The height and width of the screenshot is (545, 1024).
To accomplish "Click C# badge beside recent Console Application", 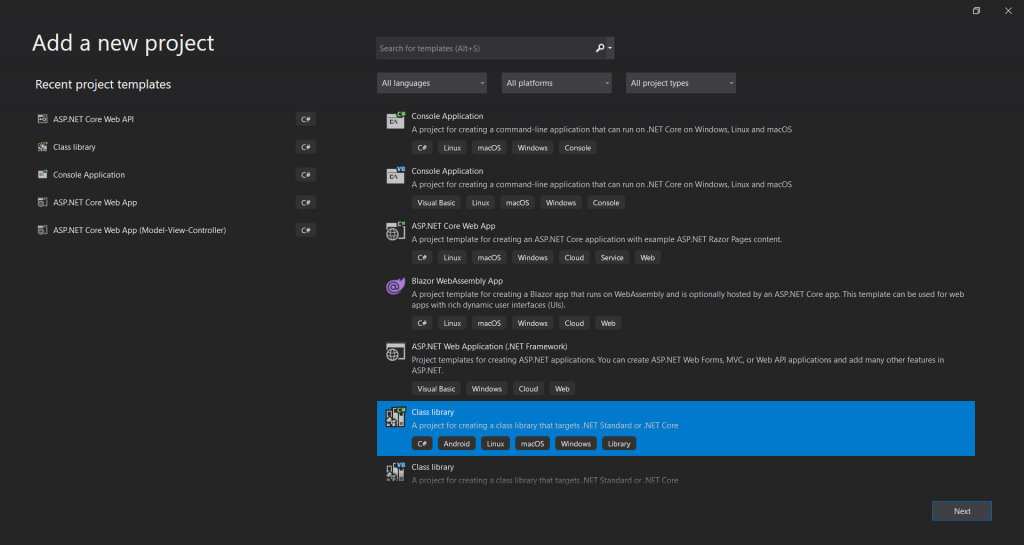I will [306, 174].
